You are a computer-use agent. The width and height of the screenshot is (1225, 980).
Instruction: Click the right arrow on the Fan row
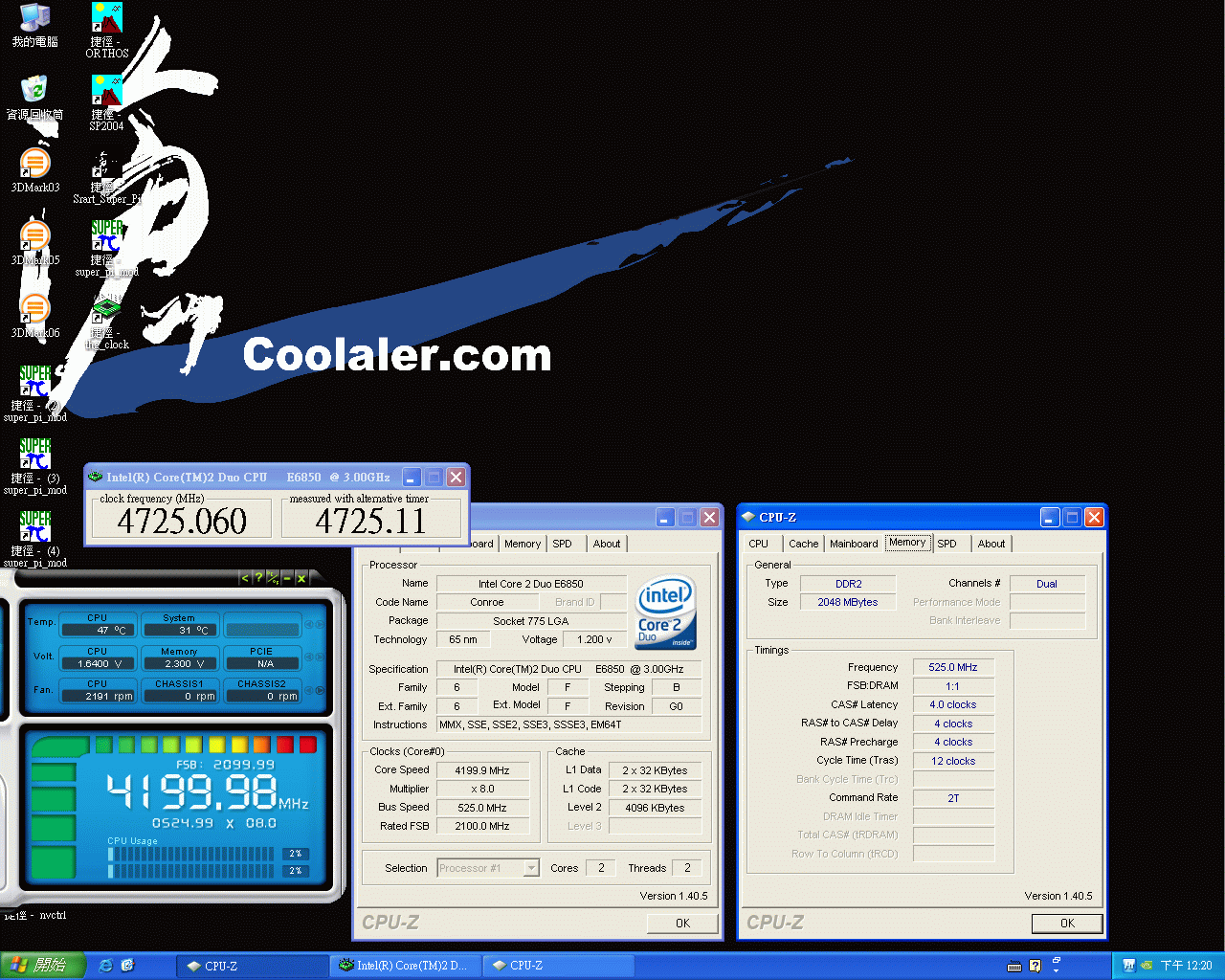[x=320, y=690]
